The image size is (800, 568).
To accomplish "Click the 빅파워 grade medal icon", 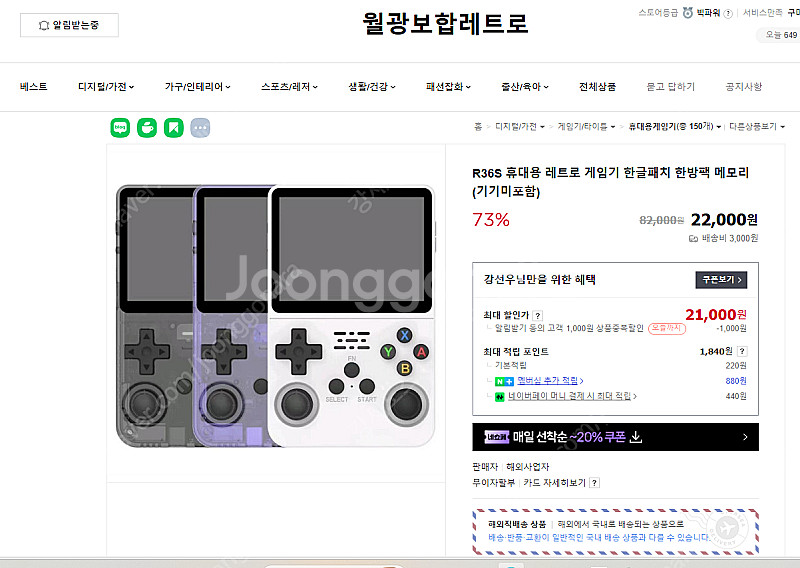I will point(688,13).
